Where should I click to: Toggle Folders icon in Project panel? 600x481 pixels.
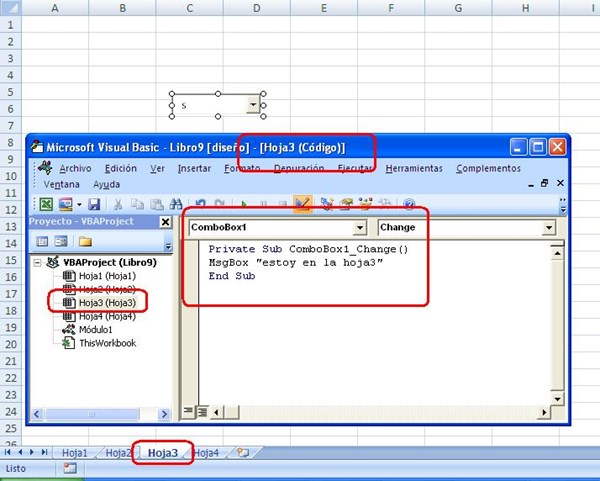coord(85,241)
